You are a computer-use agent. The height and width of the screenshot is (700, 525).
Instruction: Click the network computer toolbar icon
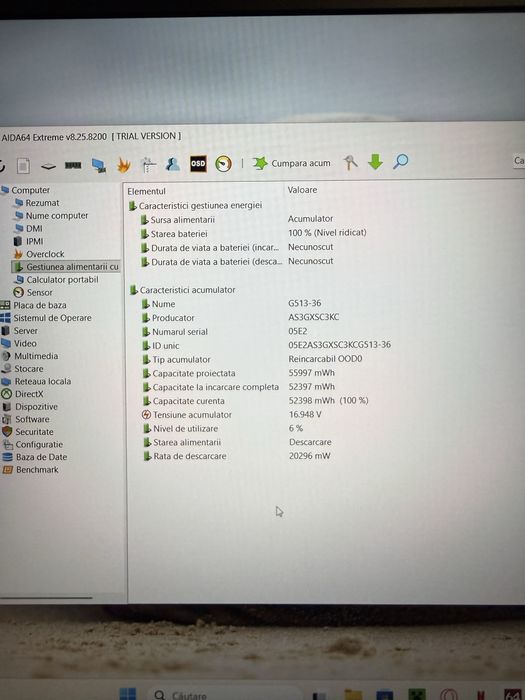pyautogui.click(x=99, y=165)
